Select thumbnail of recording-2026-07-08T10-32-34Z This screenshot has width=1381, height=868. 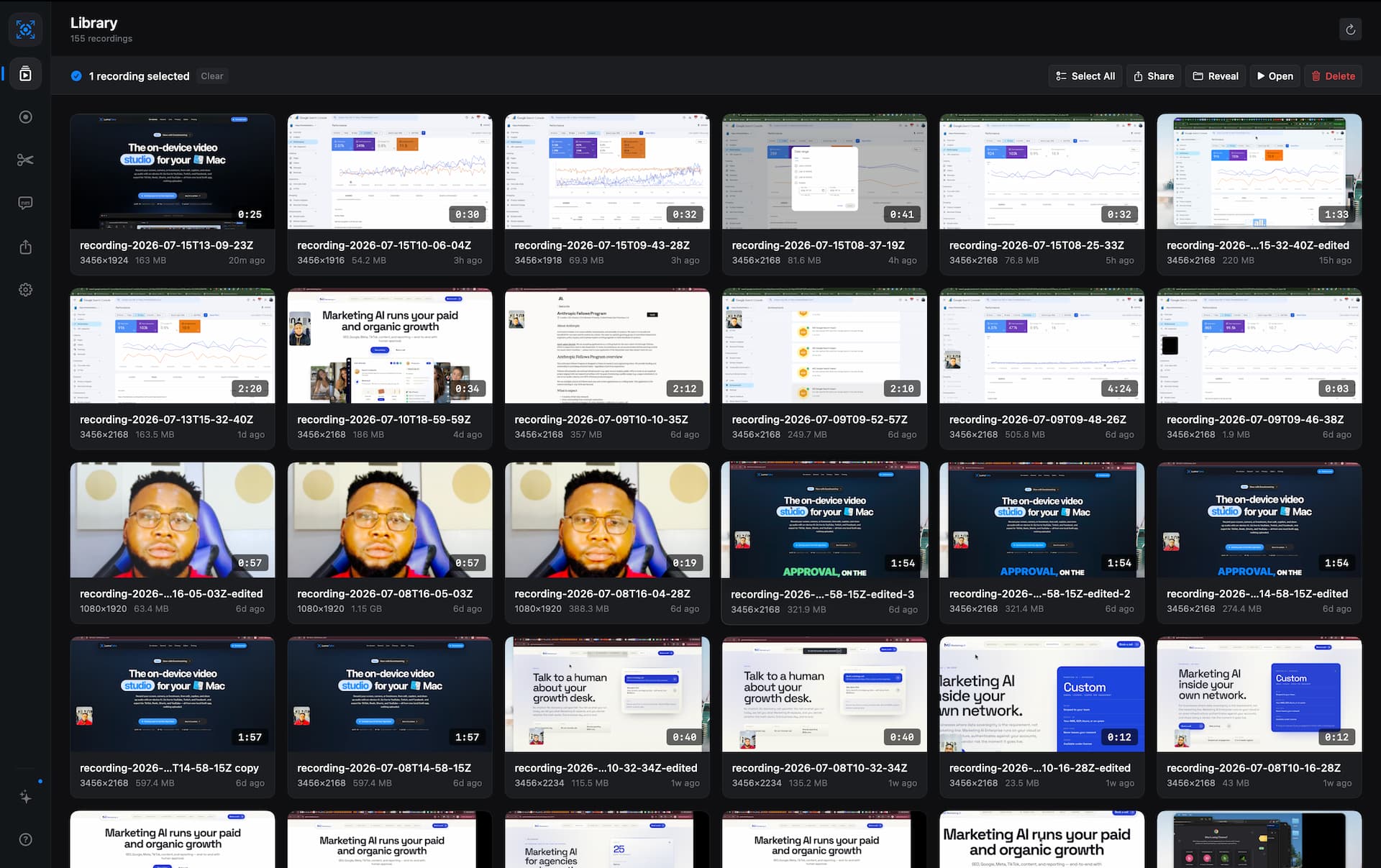(824, 694)
